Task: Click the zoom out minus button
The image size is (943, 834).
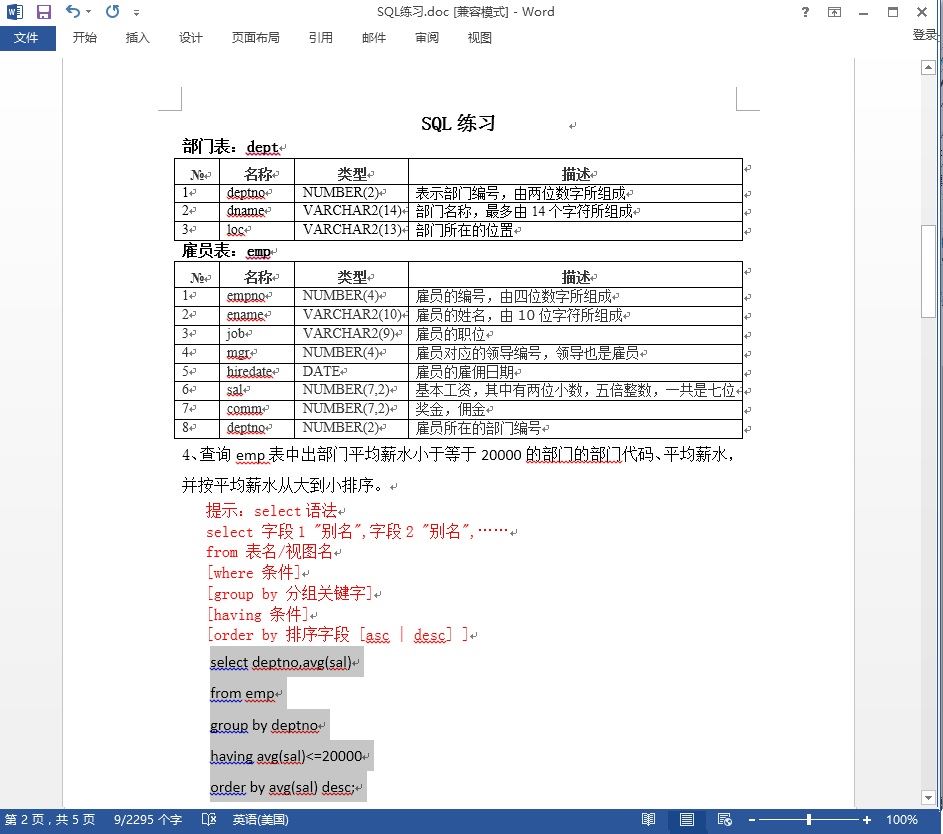Action: pyautogui.click(x=752, y=820)
